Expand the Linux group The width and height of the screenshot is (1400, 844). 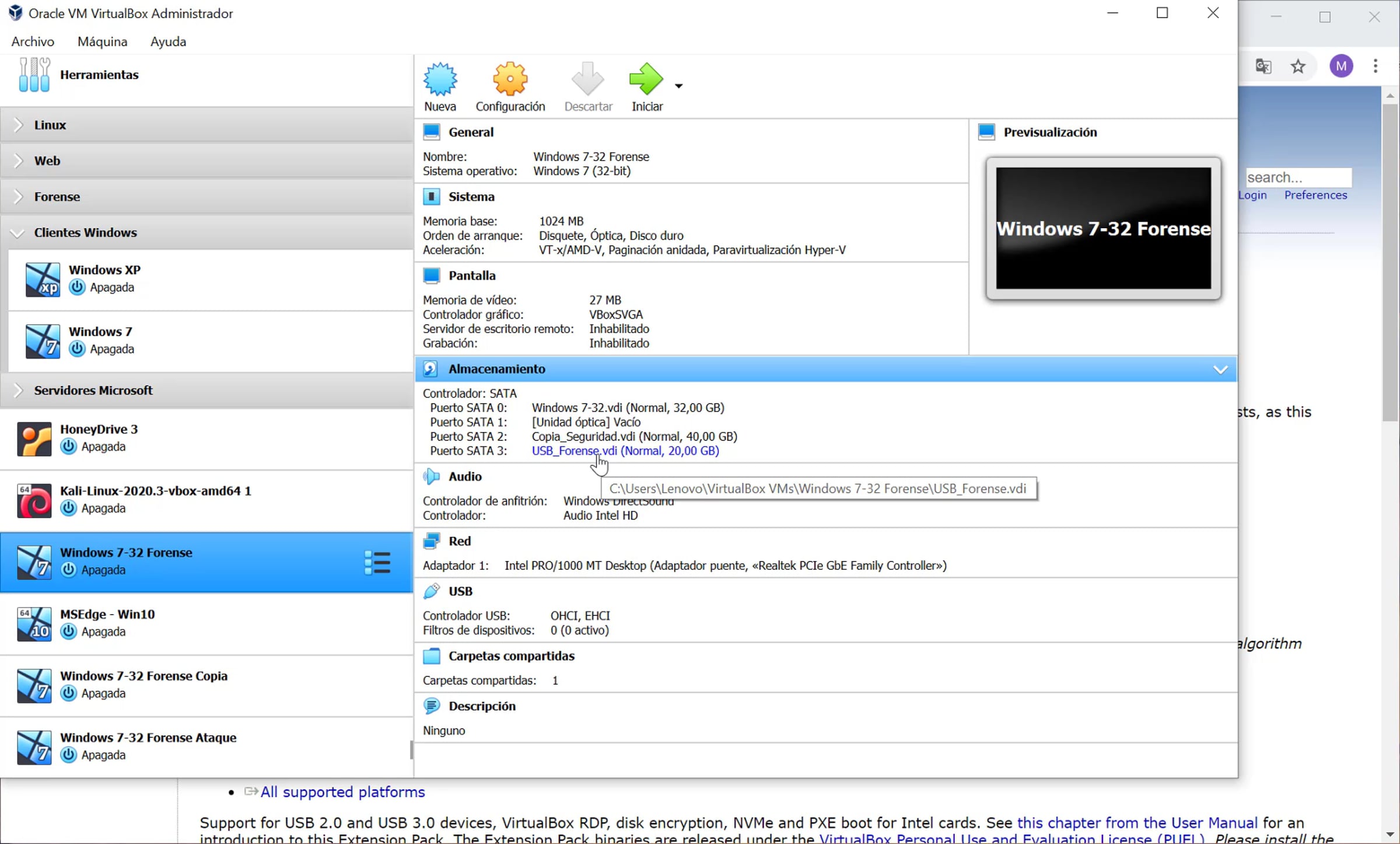point(19,125)
